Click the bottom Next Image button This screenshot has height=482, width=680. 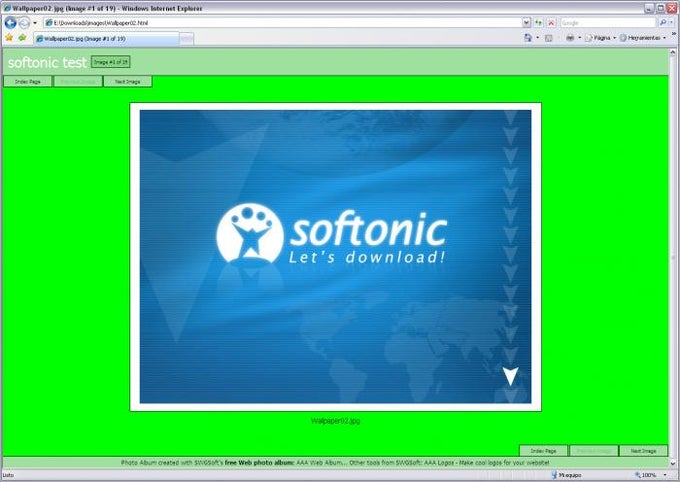(643, 451)
